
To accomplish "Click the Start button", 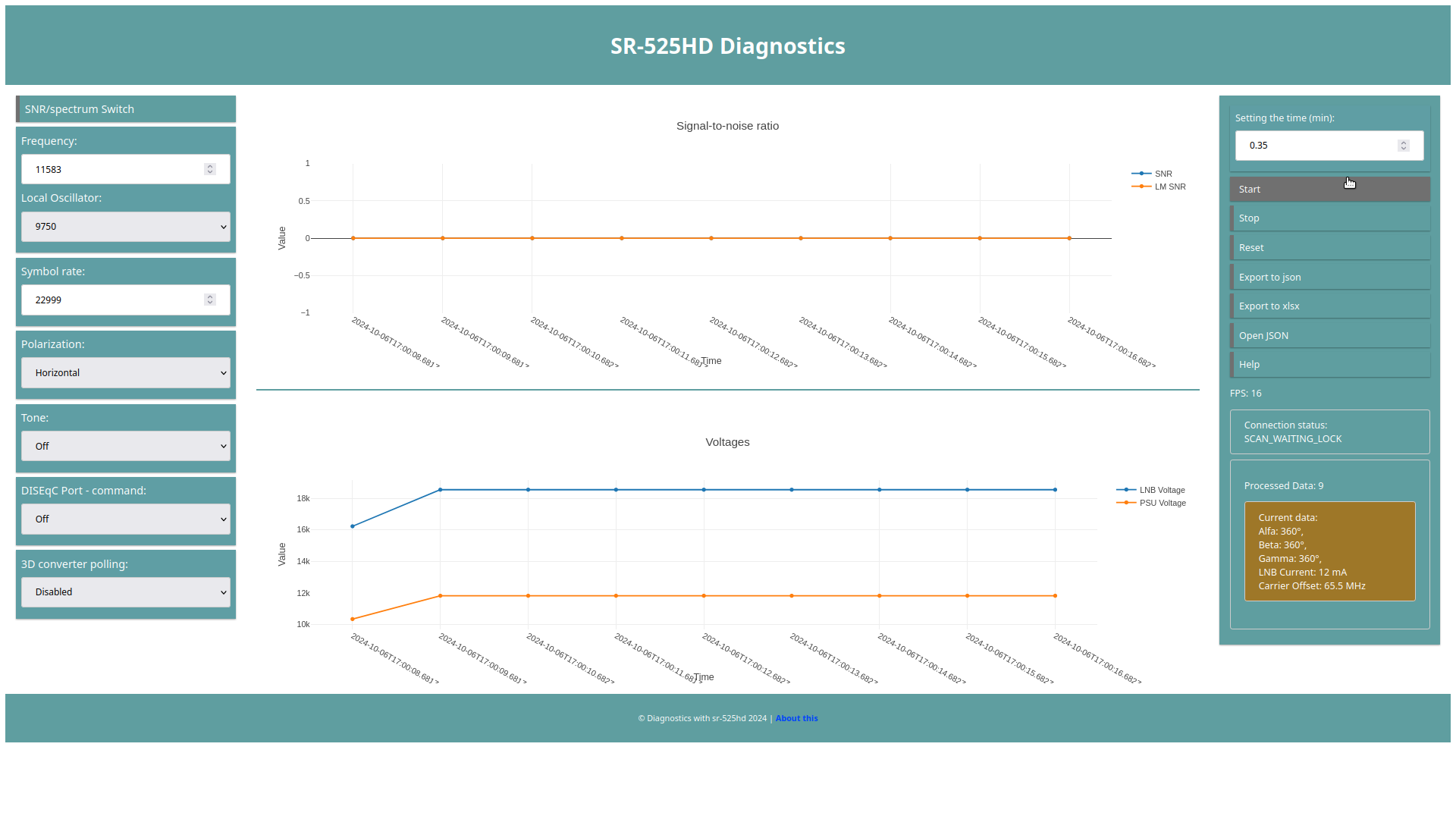I will tap(1330, 190).
